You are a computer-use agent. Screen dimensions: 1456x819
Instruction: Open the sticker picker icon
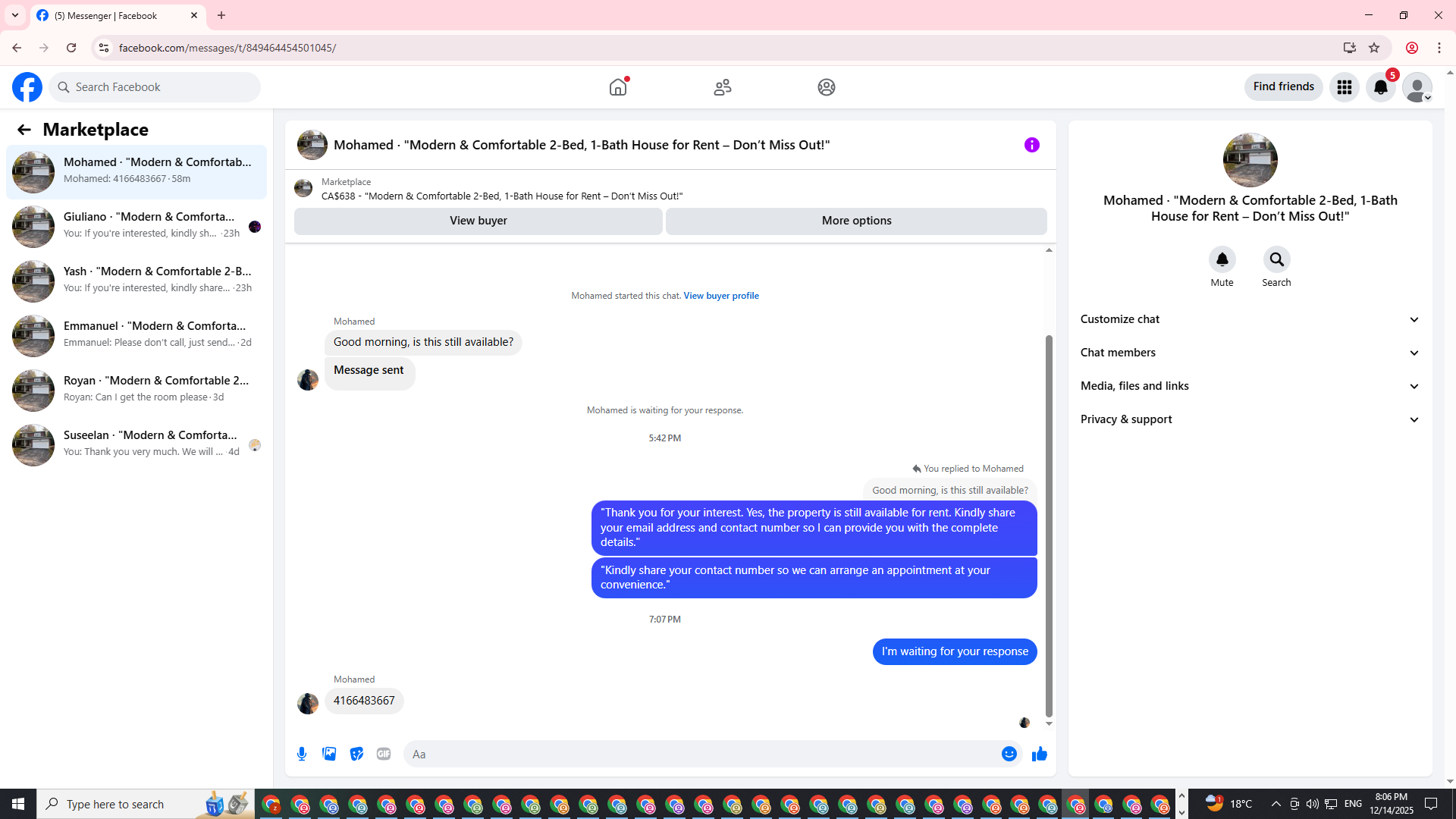356,754
